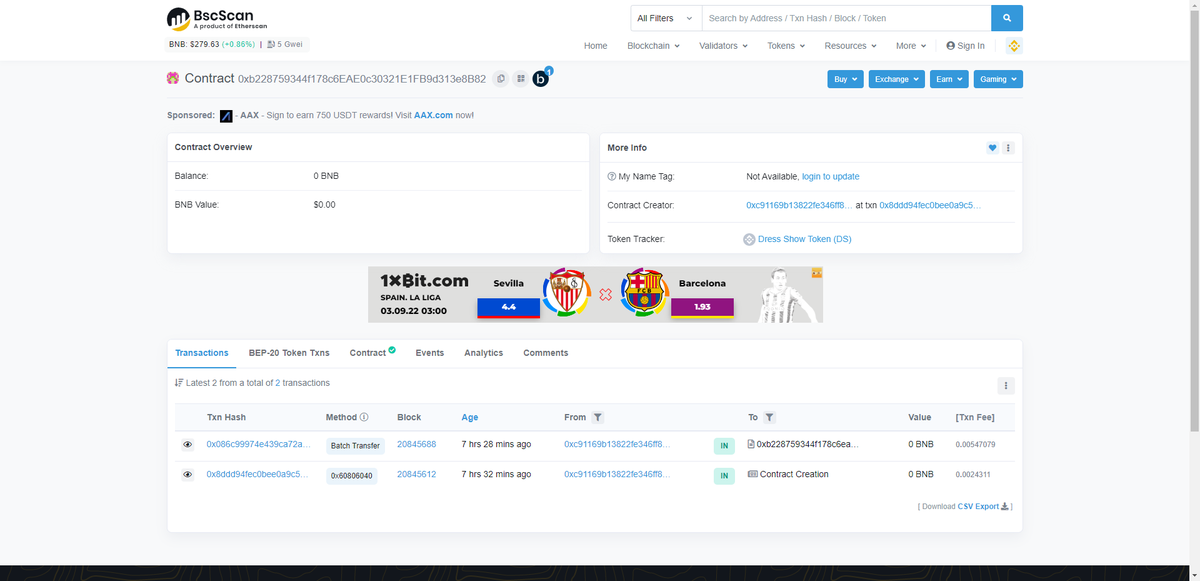Open the Dress Show Token (DS) link

(x=805, y=239)
